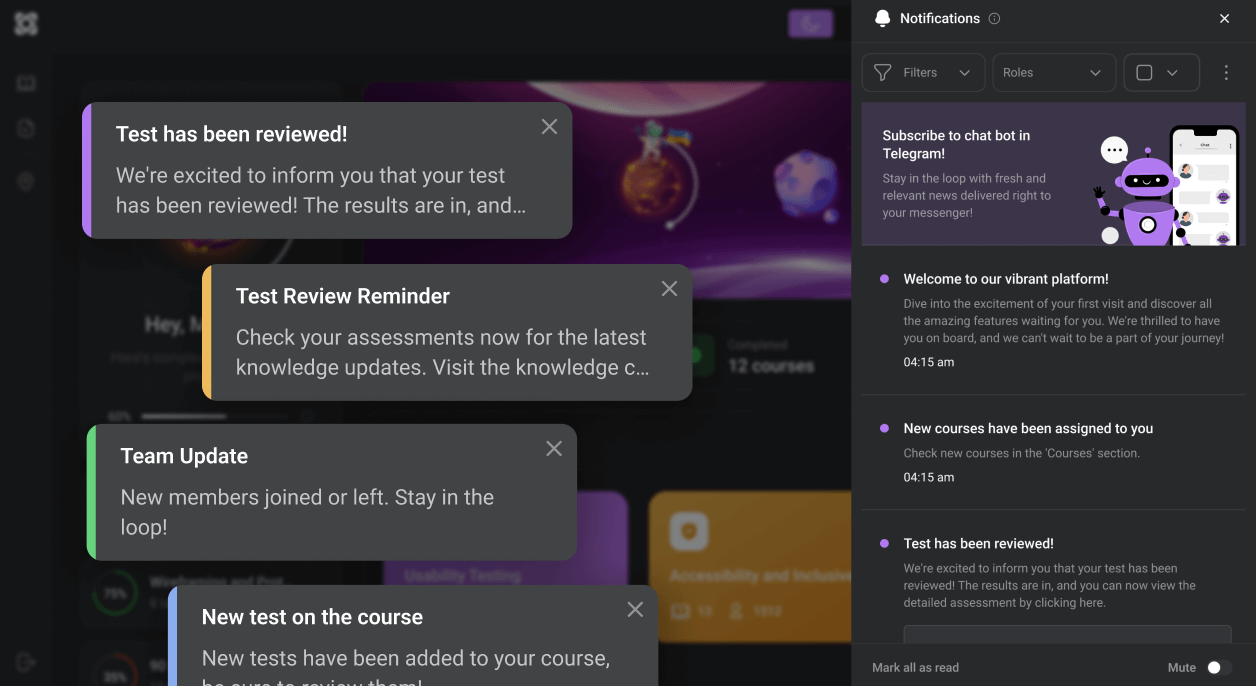Screen dimensions: 1256x686
Task: Click the logout icon at the sidebar bottom
Action: click(x=26, y=662)
